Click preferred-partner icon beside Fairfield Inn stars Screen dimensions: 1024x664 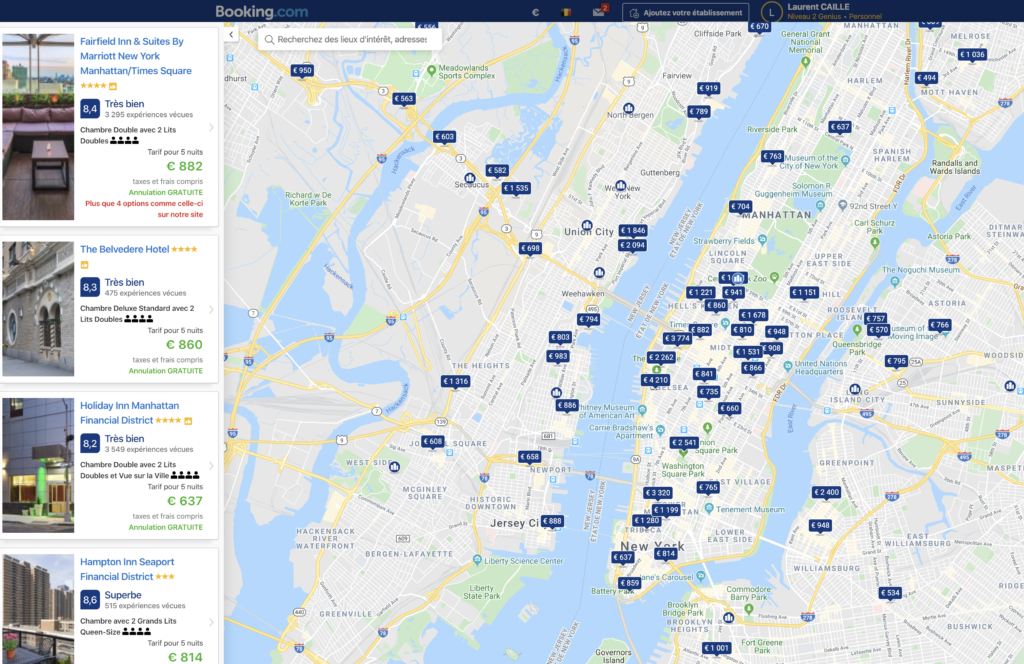(x=112, y=86)
